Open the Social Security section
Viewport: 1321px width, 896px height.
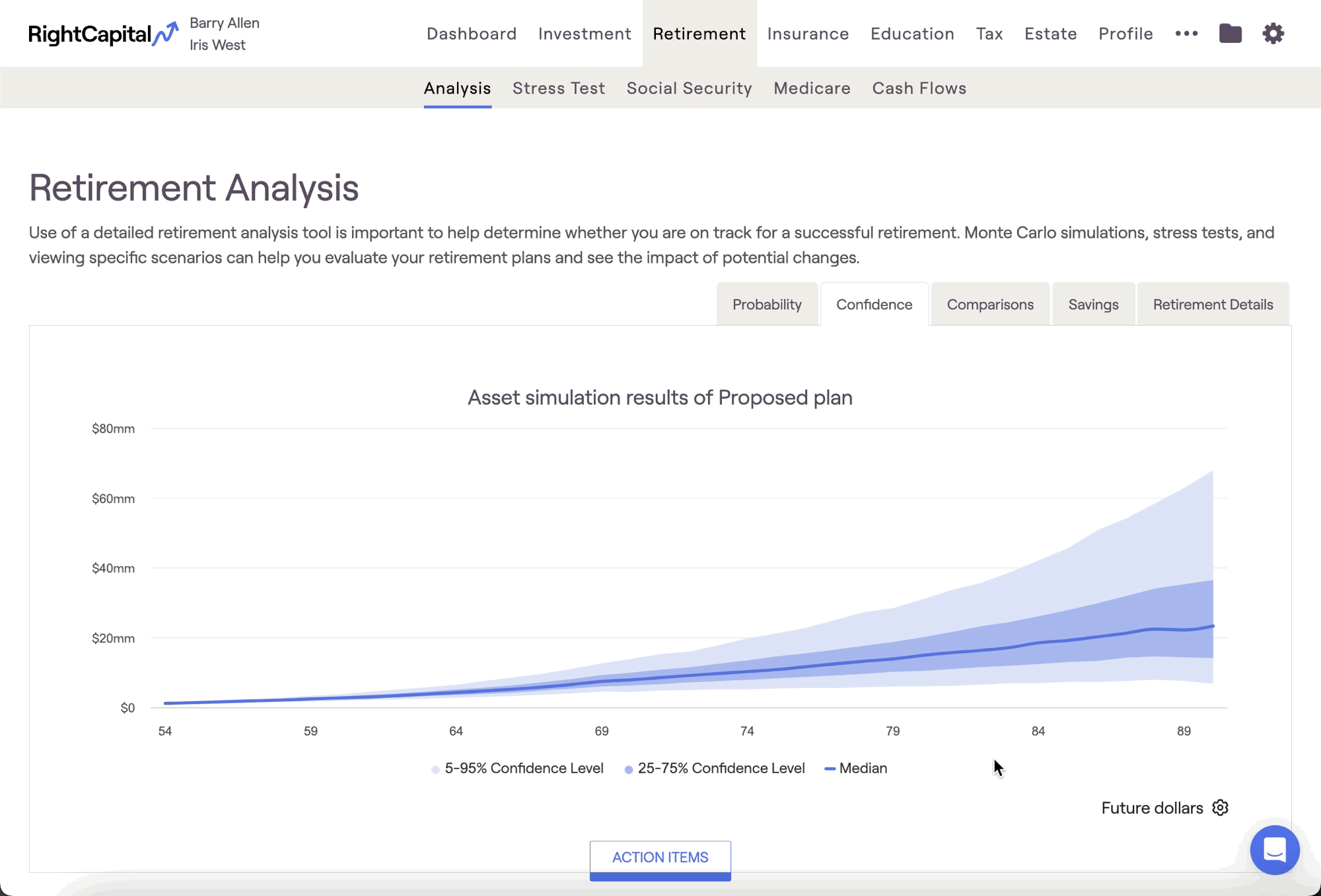click(689, 88)
